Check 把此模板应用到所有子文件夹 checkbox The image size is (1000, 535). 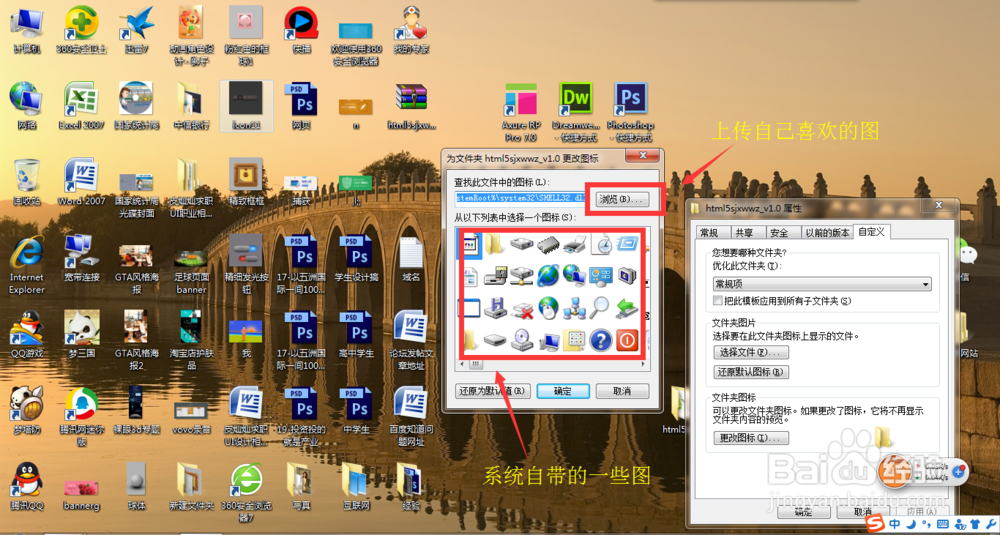[719, 300]
